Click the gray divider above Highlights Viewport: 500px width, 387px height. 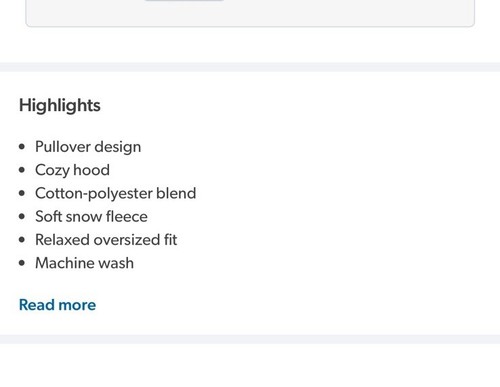(250, 67)
